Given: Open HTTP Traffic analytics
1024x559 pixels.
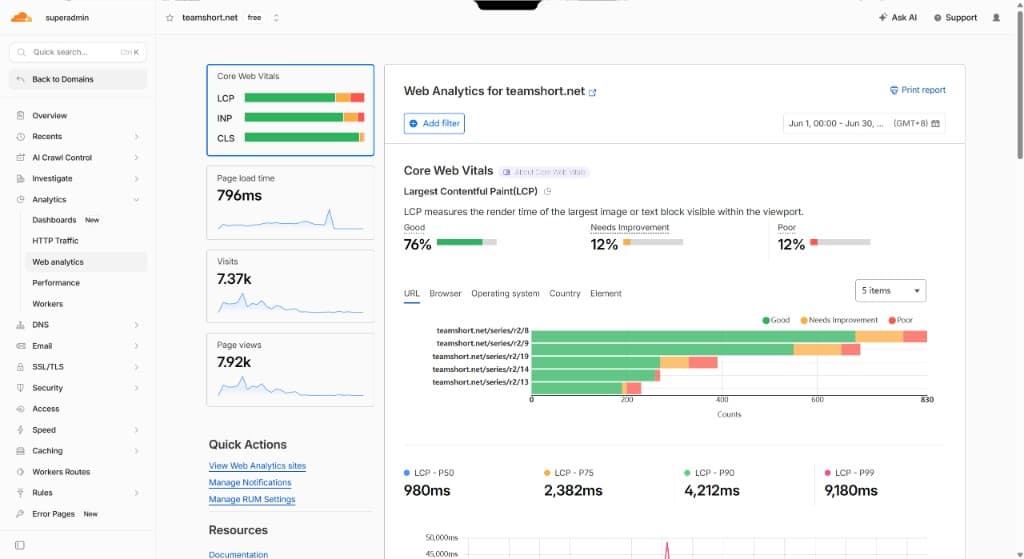Looking at the screenshot, I should 56,241.
